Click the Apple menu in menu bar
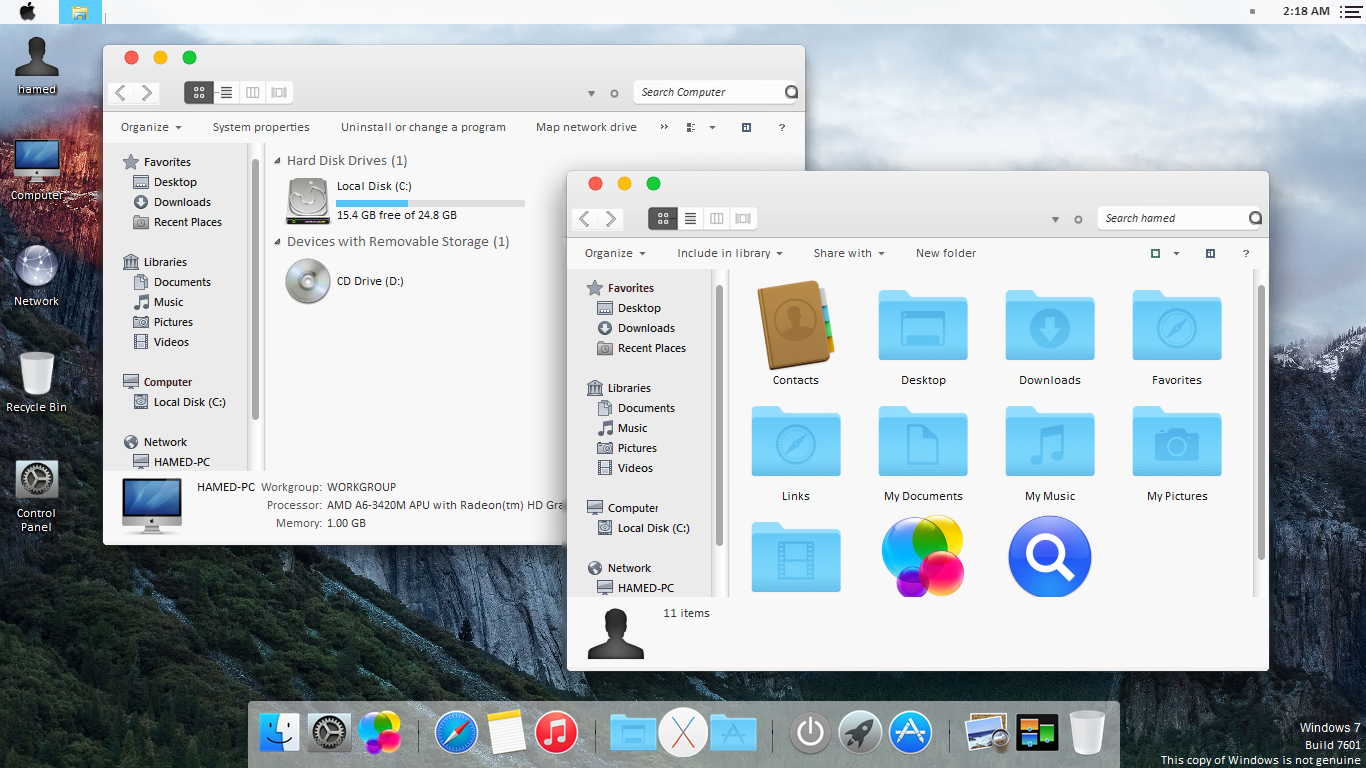 [27, 11]
